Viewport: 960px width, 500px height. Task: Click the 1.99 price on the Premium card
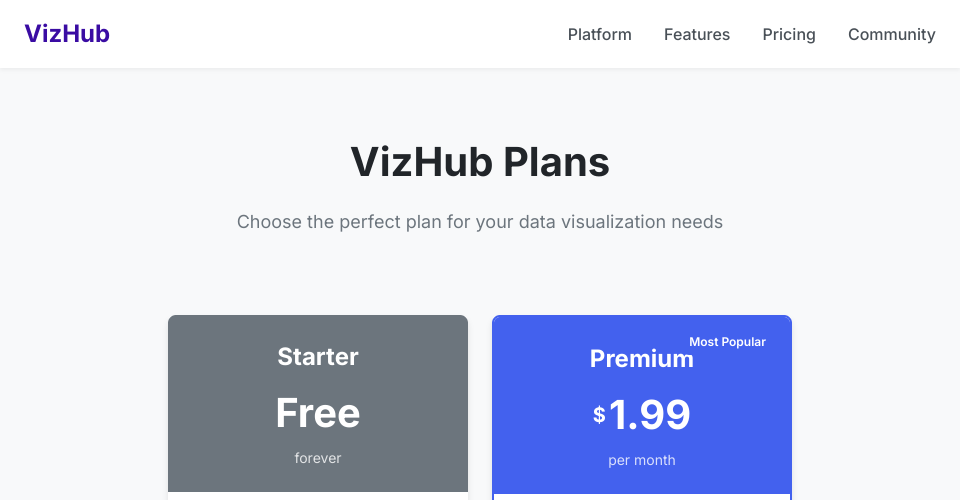650,414
